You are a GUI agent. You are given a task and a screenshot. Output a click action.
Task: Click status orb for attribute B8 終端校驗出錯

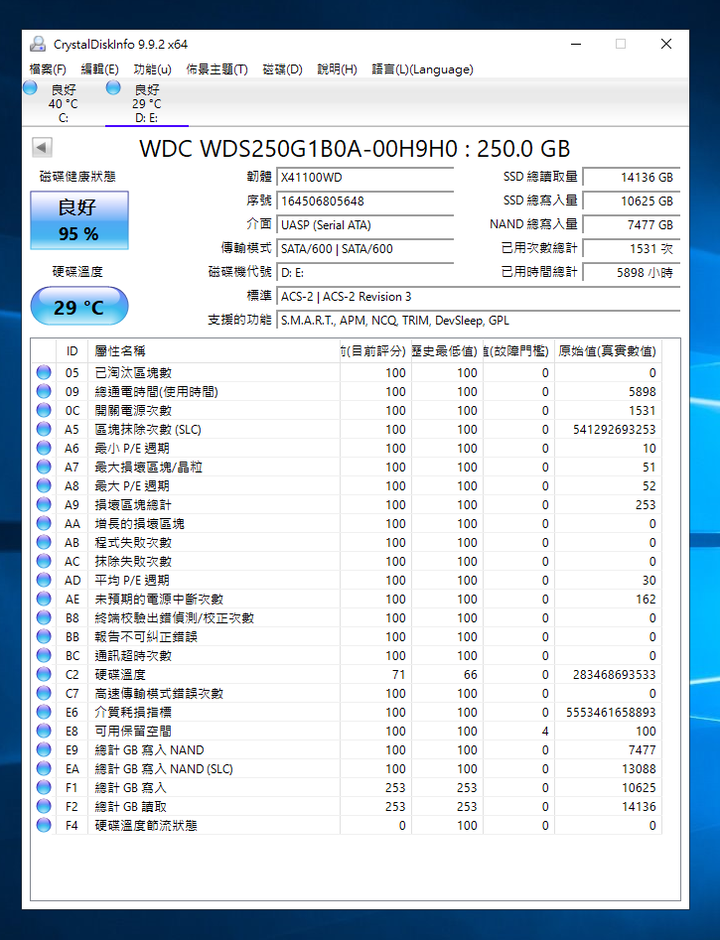click(44, 618)
